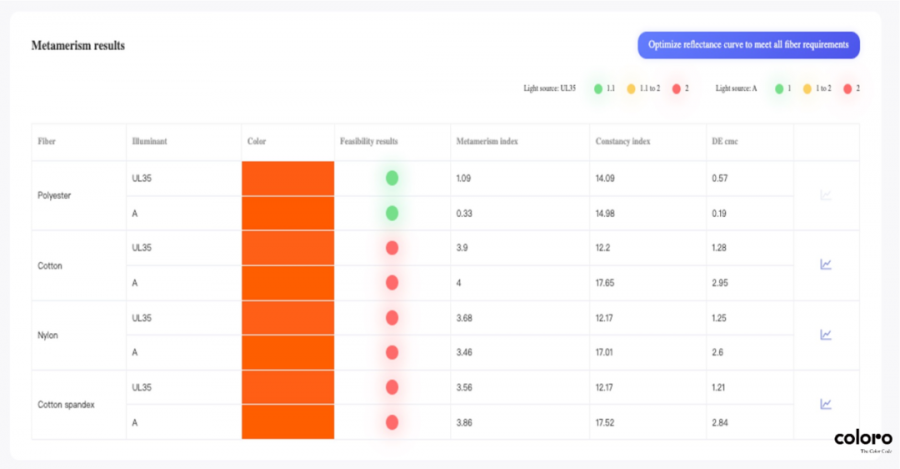Select Cotton spandex UL35 color swatch
Image resolution: width=900 pixels, height=469 pixels.
tap(288, 387)
